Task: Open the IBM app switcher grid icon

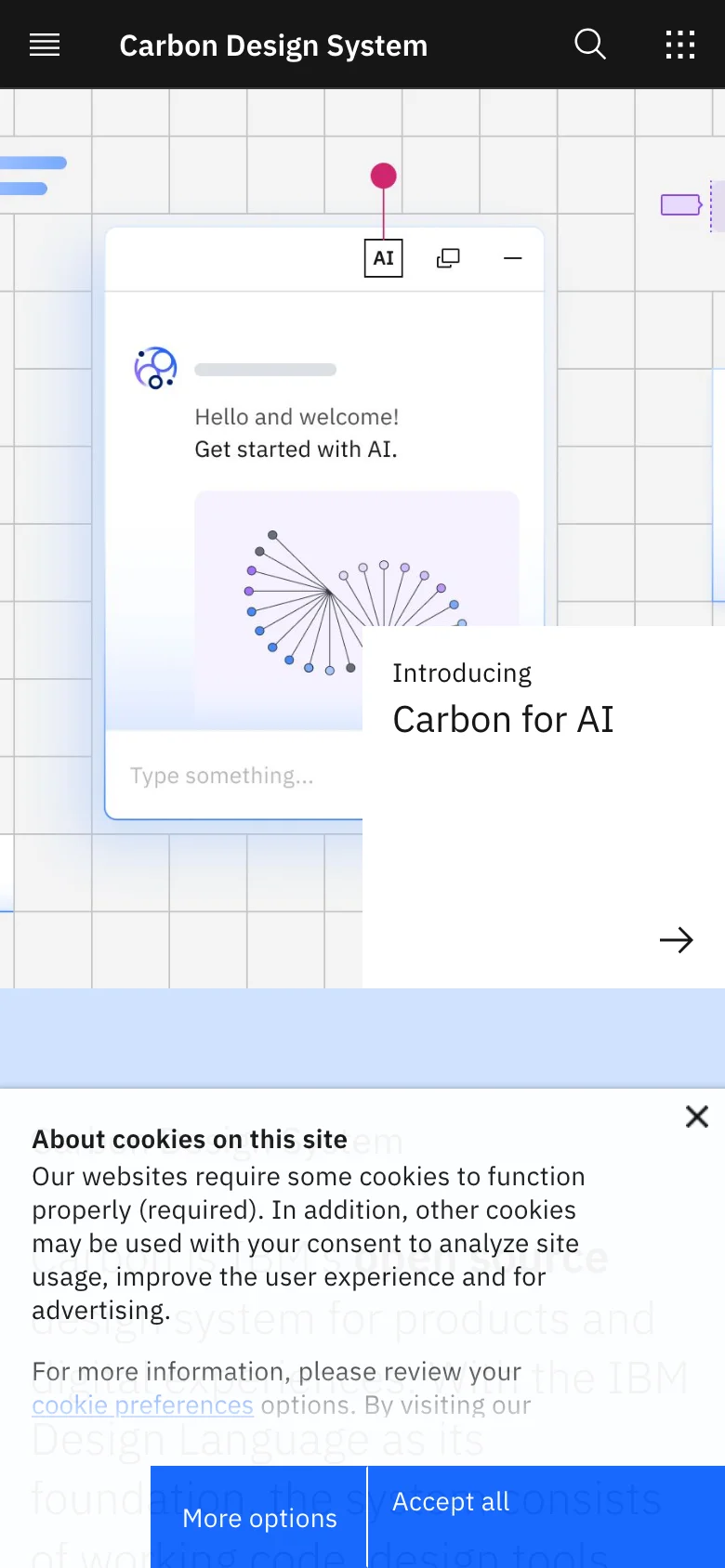Action: pyautogui.click(x=680, y=44)
